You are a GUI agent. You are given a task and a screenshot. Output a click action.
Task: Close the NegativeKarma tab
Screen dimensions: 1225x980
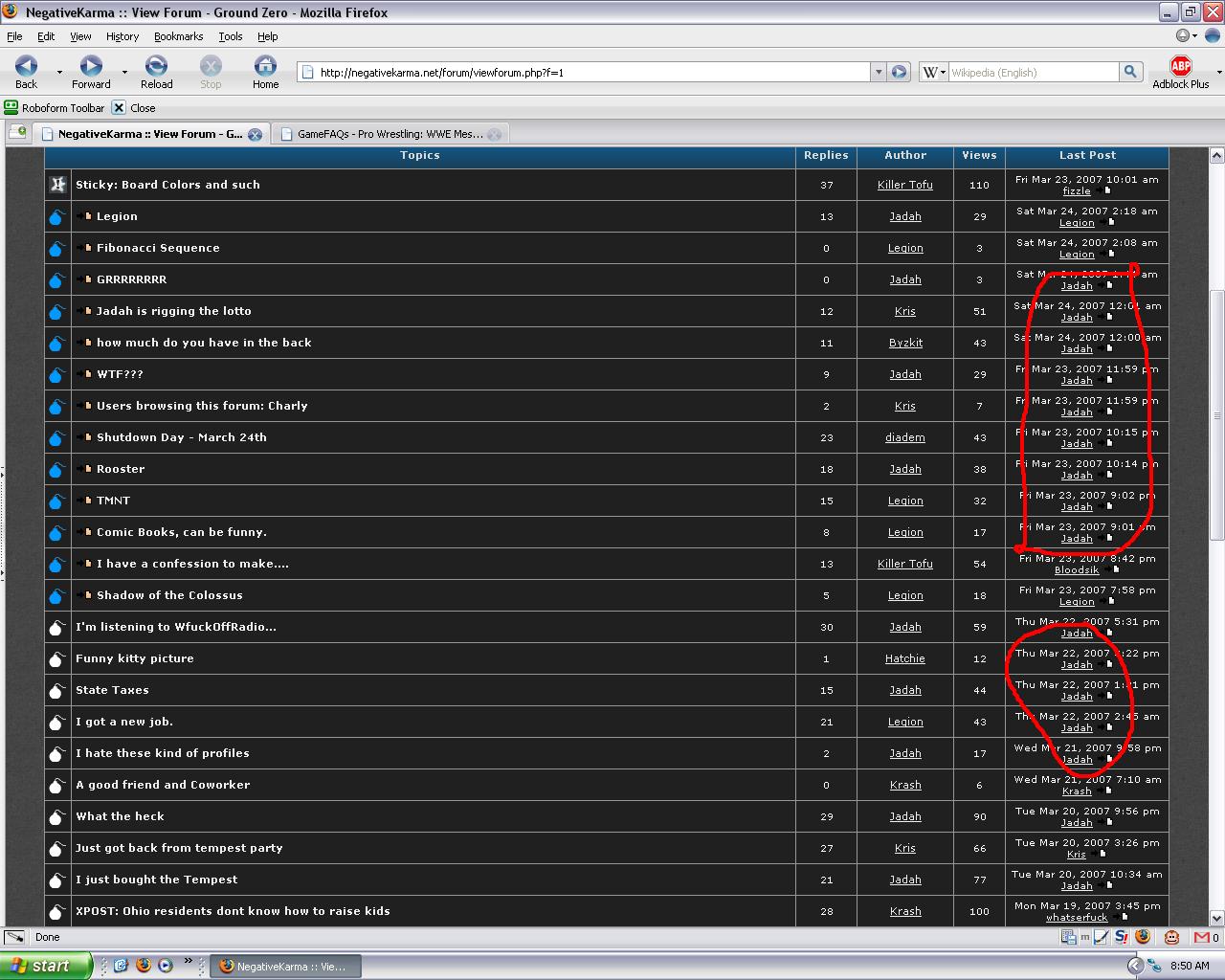(x=255, y=135)
